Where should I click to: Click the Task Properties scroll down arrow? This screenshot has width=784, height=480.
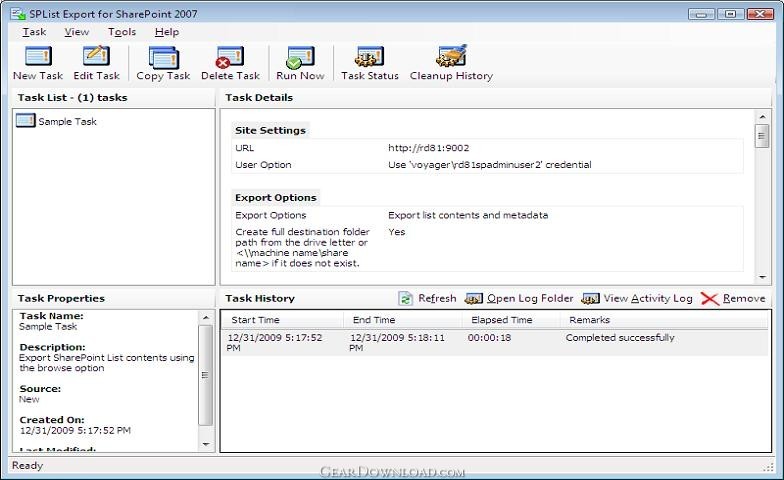click(206, 444)
